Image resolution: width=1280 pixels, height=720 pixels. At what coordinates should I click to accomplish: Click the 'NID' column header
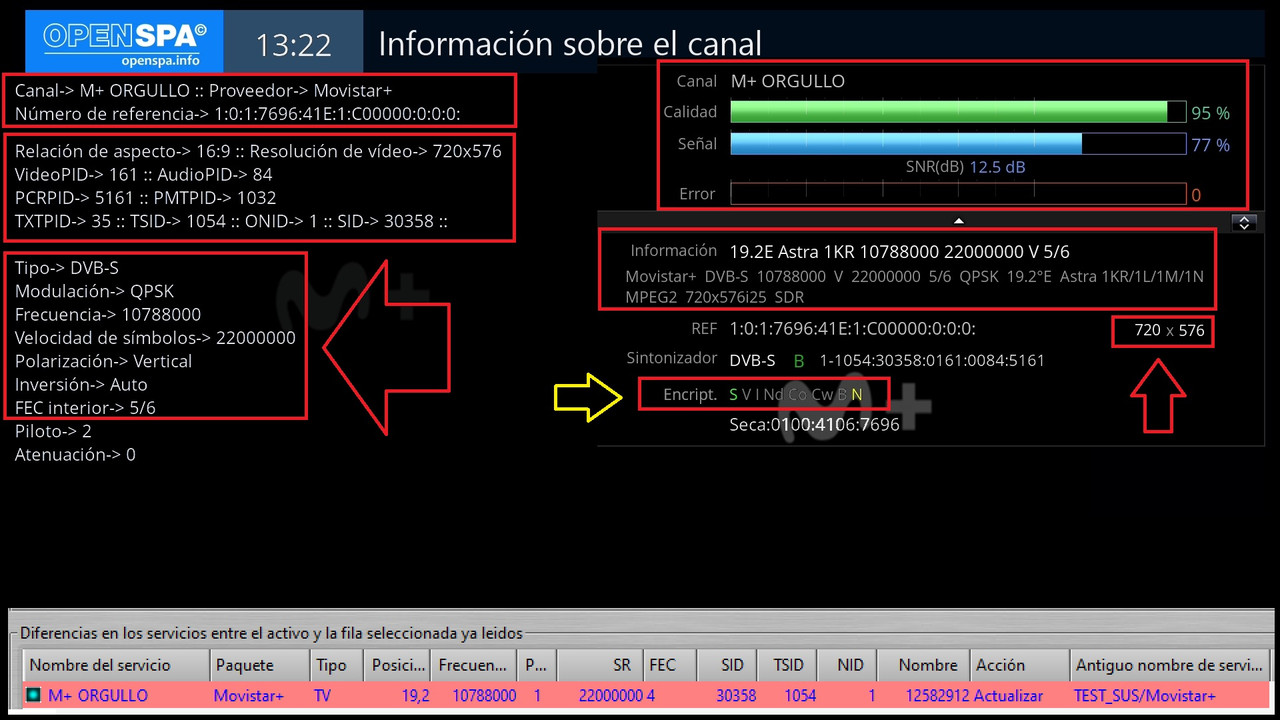point(849,665)
